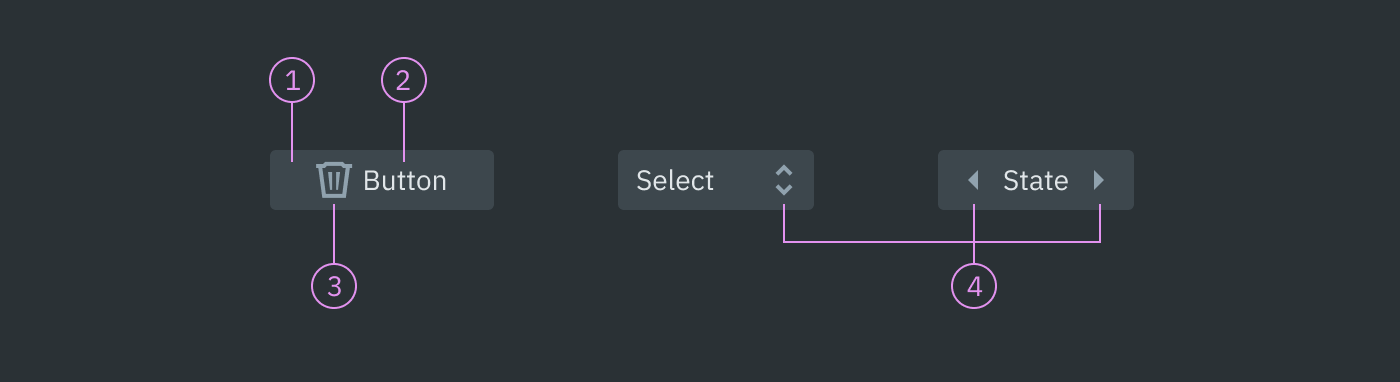The height and width of the screenshot is (382, 1400).
Task: Click annotation circle number 4
Action: click(x=974, y=286)
